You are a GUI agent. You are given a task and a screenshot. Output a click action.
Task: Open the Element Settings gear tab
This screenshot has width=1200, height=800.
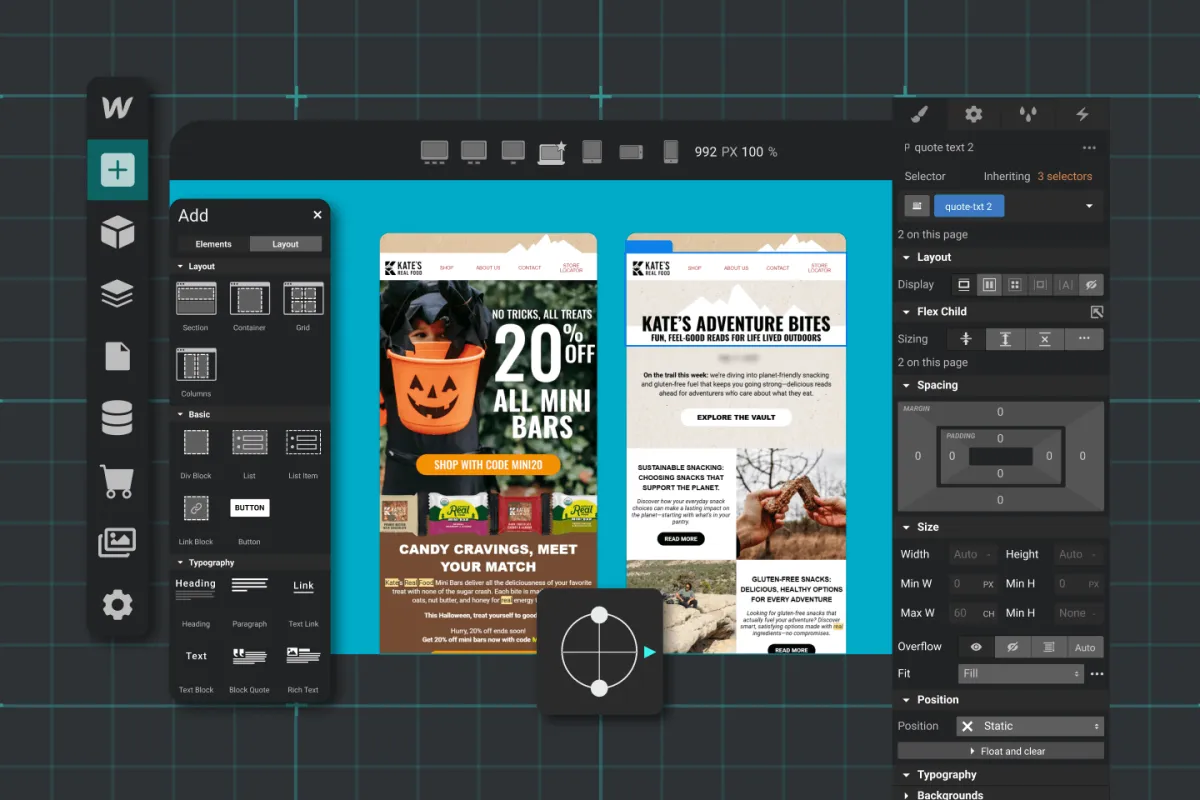point(974,114)
